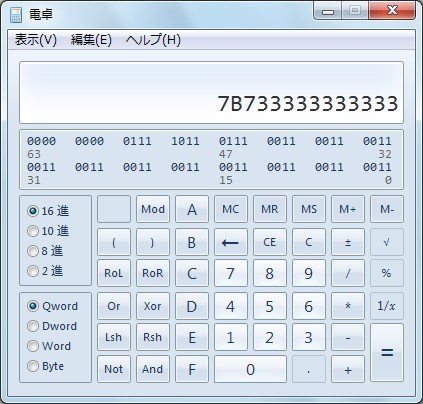The image size is (423, 404).
Task: Click the multiplication asterisk key
Action: tap(348, 306)
